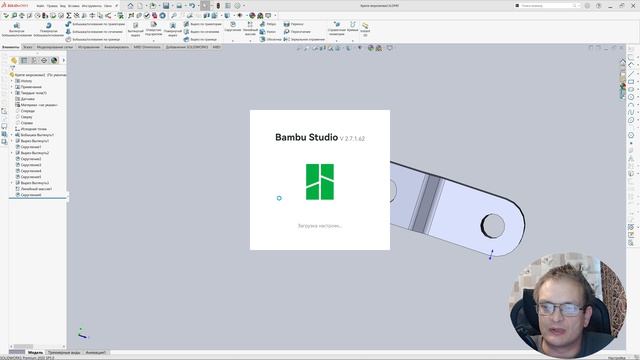The image size is (640, 360).
Task: Expand the Вырез-Вытянуть1 feature
Action: pyautogui.click(x=12, y=141)
